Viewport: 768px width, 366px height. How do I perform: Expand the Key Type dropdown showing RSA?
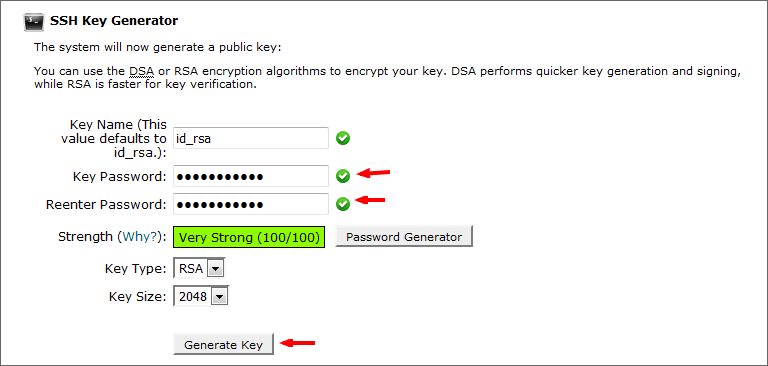pos(199,268)
